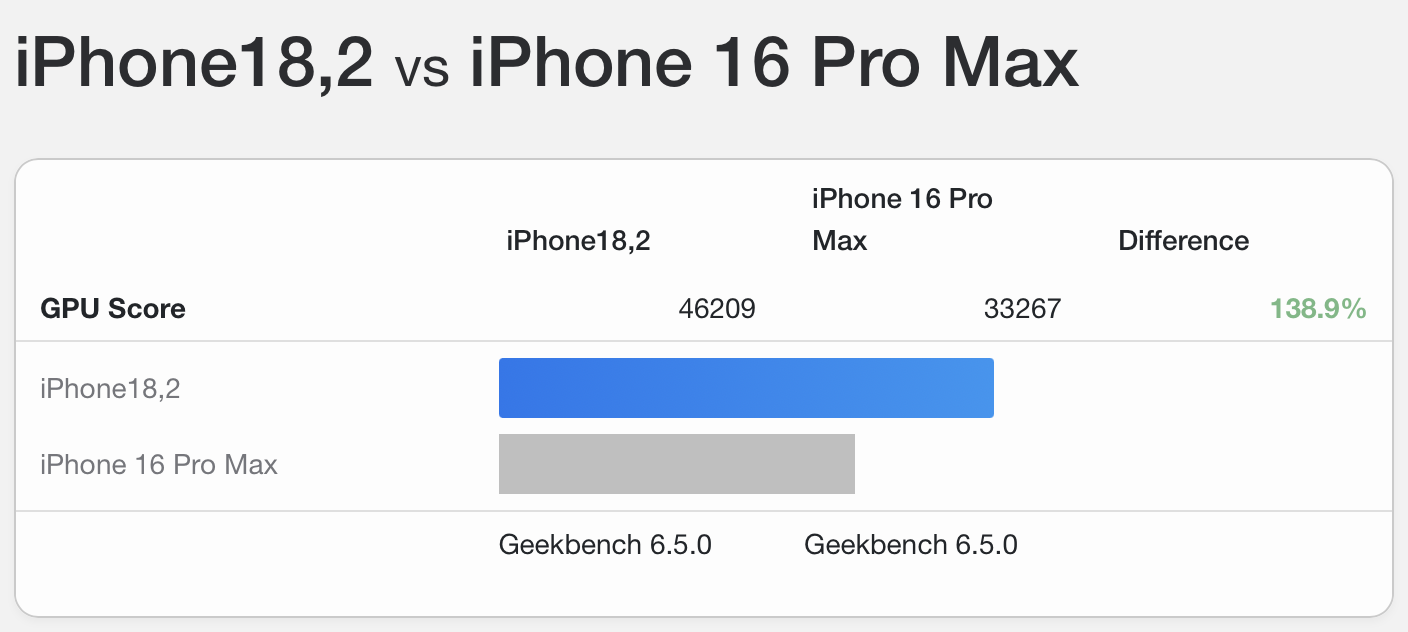Image resolution: width=1408 pixels, height=632 pixels.
Task: Select the 46209 GPU score value
Action: (x=716, y=309)
